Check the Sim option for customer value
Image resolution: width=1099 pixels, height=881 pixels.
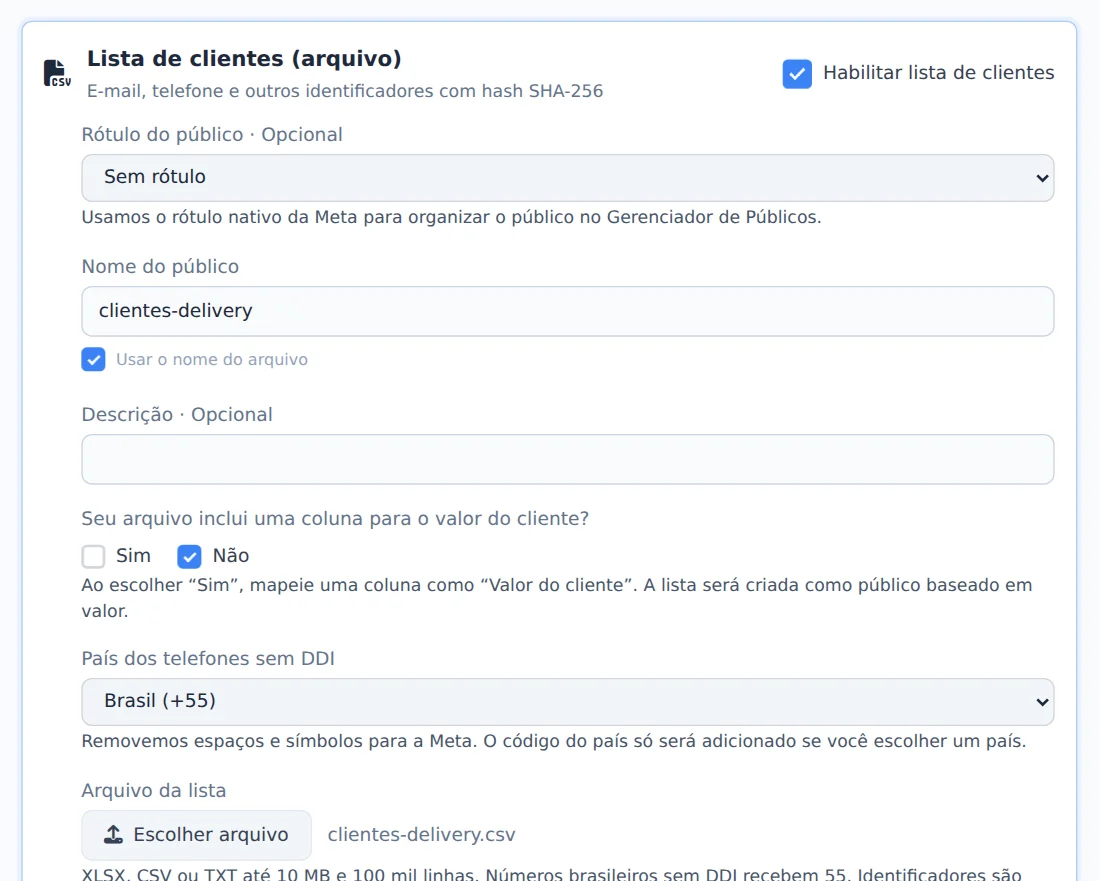click(x=93, y=556)
